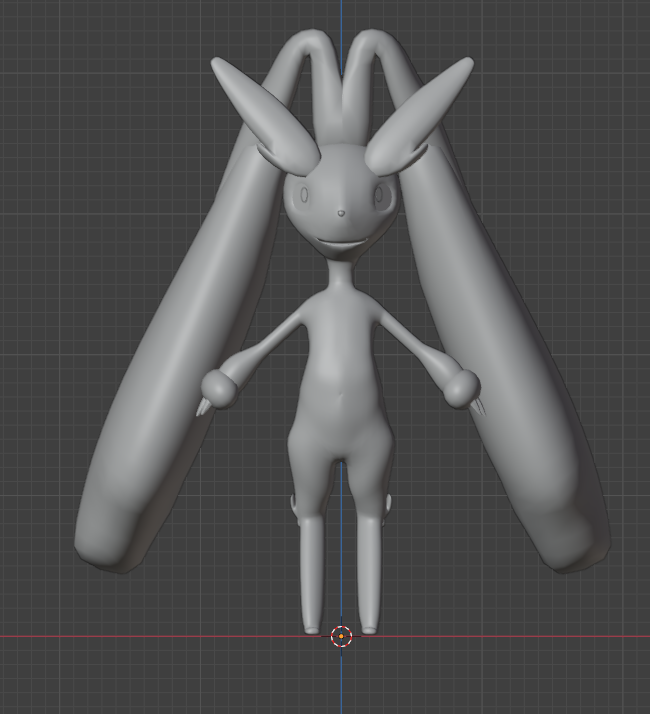Click the 3D cursor at the world origin
Viewport: 650px width, 714px height.
pyautogui.click(x=341, y=636)
